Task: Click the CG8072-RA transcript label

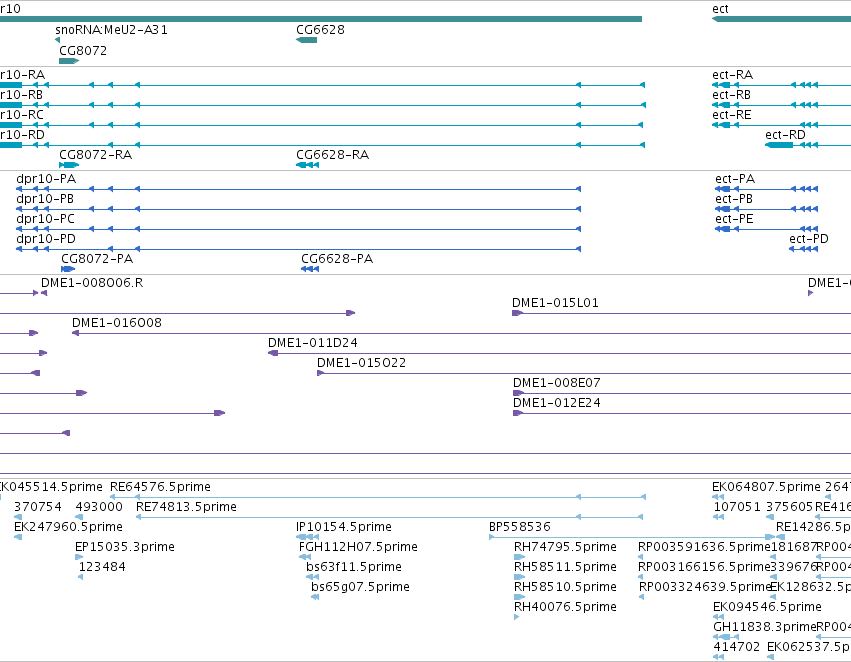Action: pos(96,155)
